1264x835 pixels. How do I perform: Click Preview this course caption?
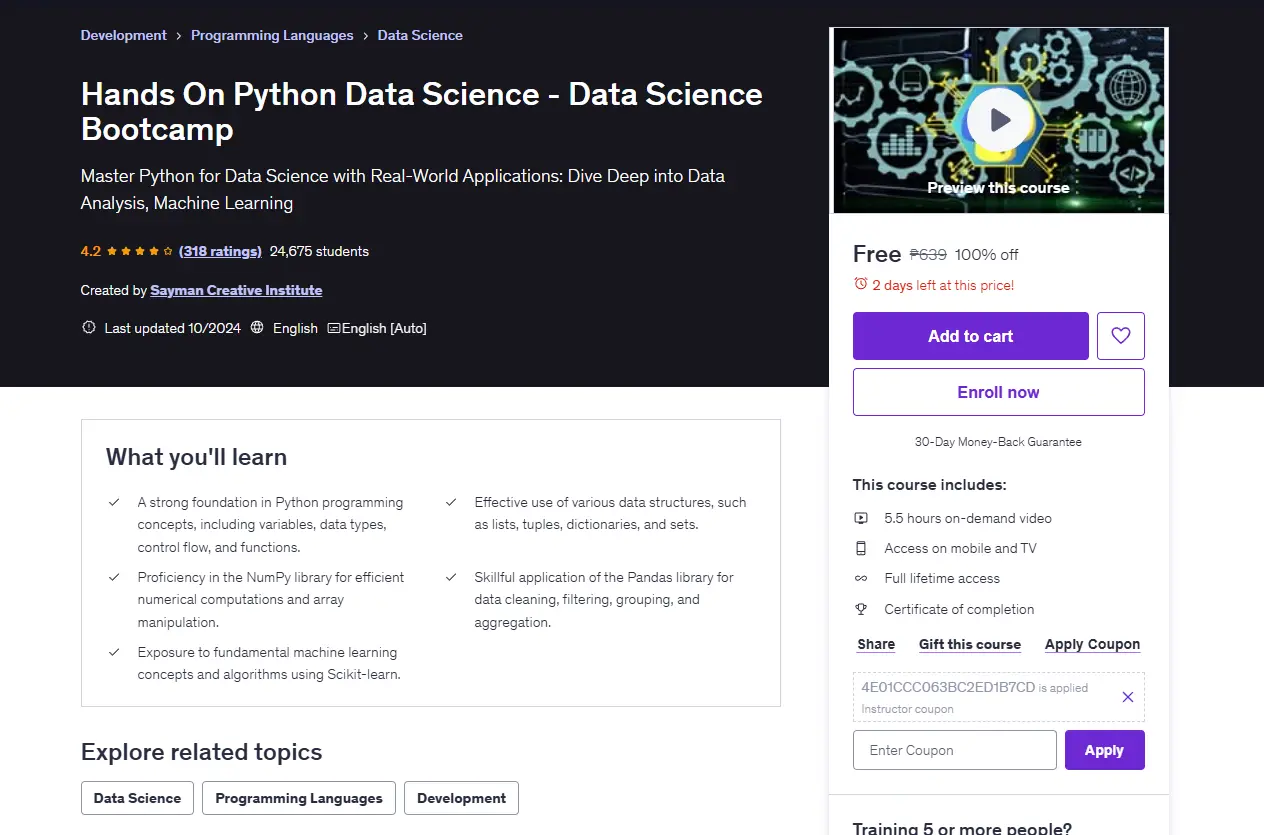tap(998, 188)
